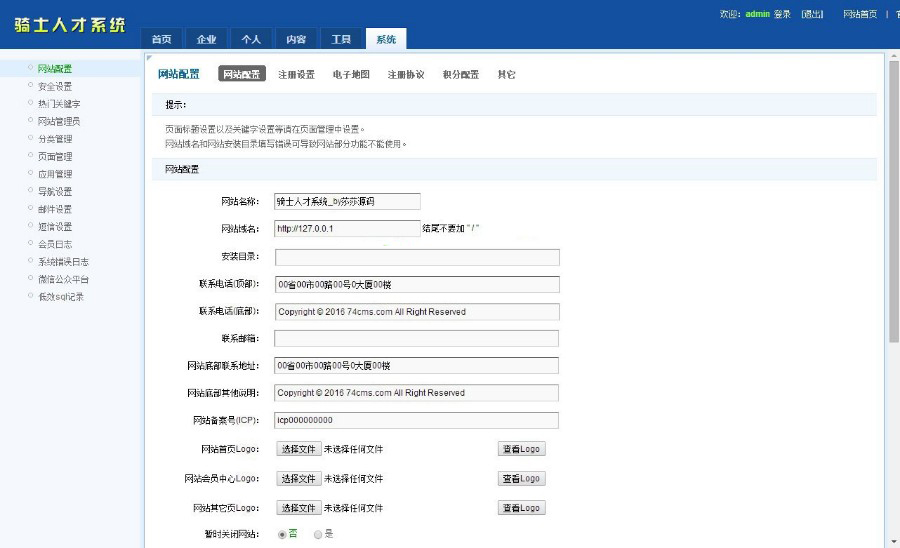The image size is (900, 548).
Task: Select 是 to temporarily close the website
Action: (x=318, y=534)
